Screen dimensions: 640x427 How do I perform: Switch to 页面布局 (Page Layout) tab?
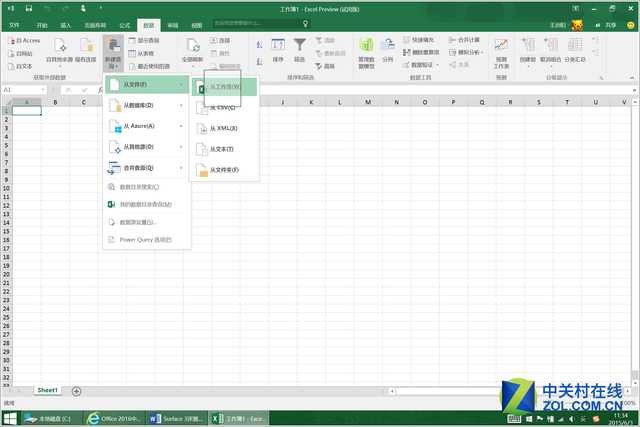[95, 25]
